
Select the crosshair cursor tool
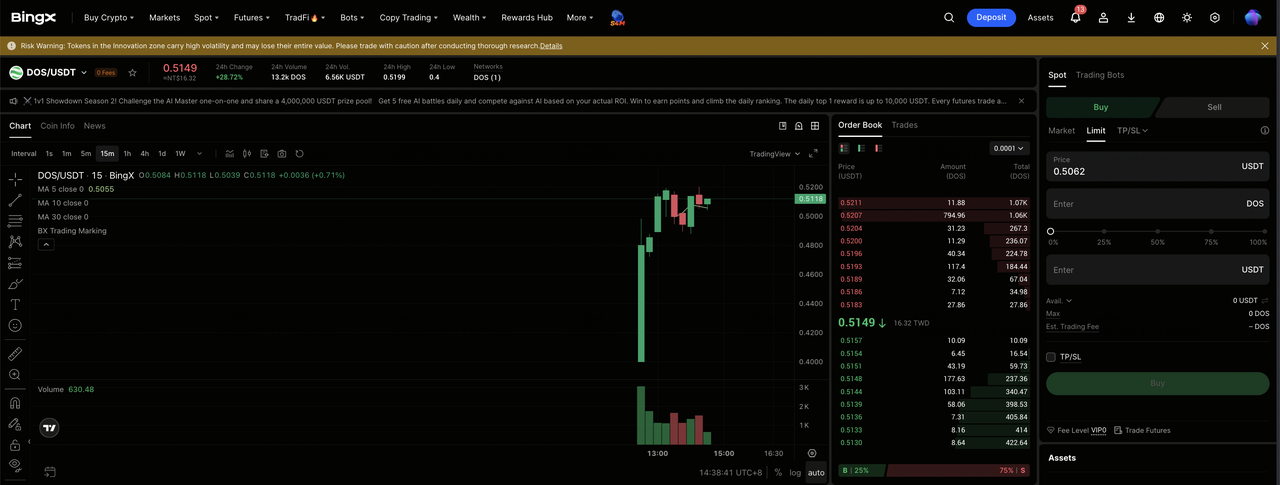(x=15, y=179)
